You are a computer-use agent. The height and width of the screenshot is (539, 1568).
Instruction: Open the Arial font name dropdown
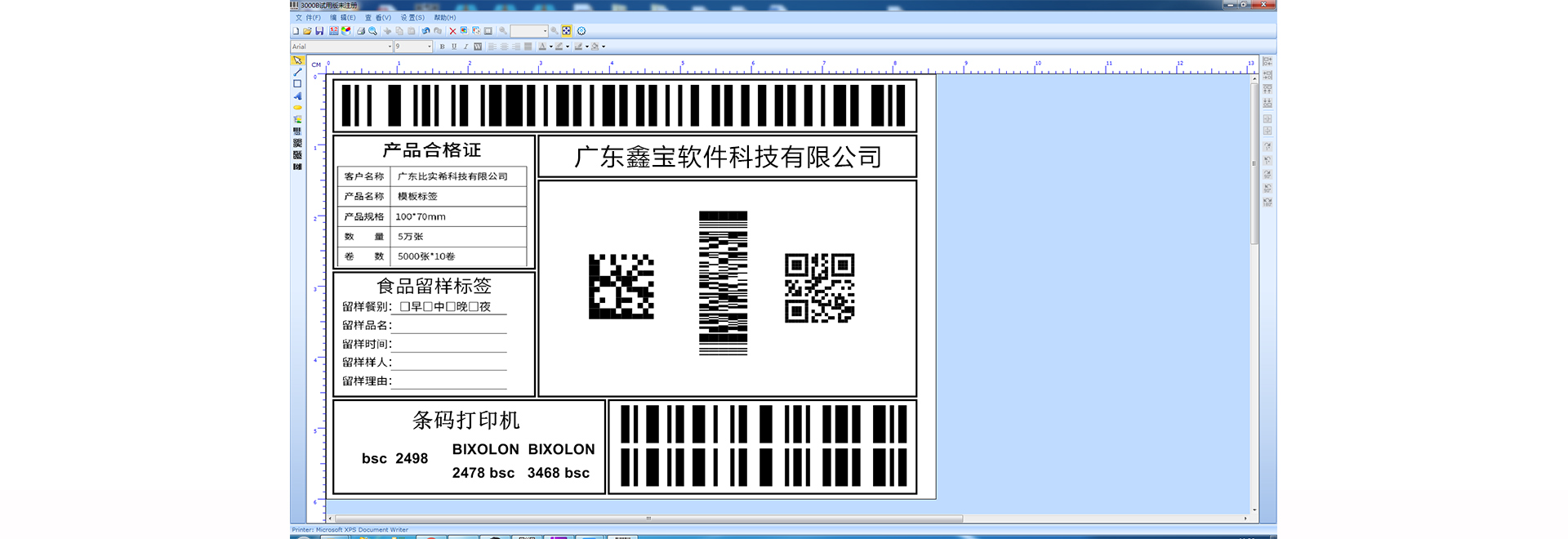tap(390, 47)
